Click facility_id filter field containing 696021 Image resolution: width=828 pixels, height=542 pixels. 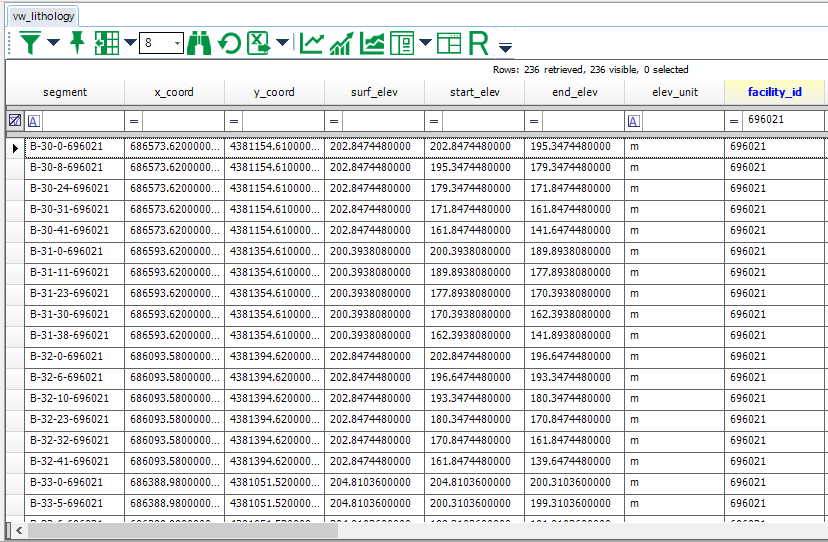(x=781, y=120)
